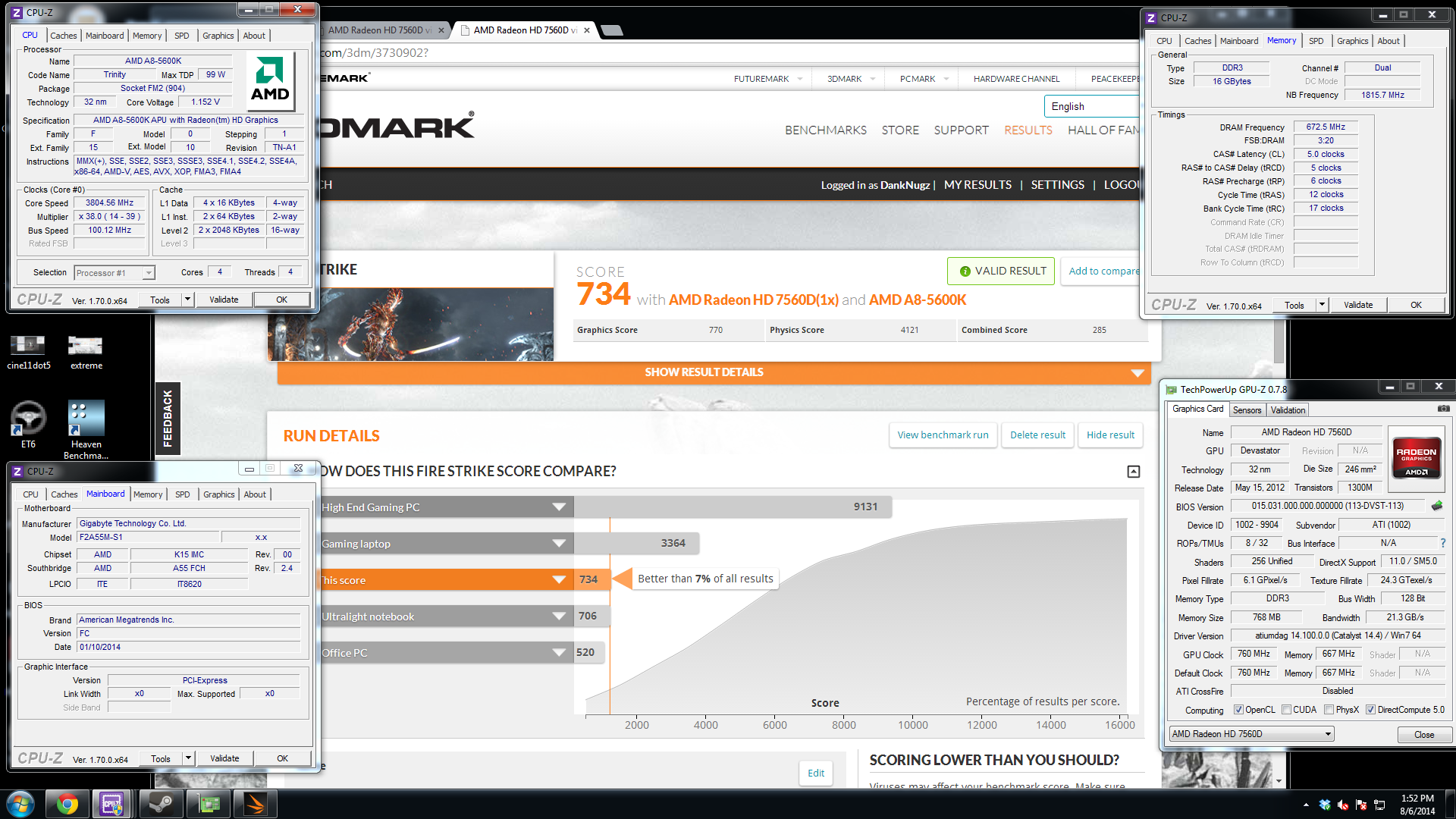Open Google Chrome from the taskbar
The width and height of the screenshot is (1456, 819).
[x=67, y=804]
